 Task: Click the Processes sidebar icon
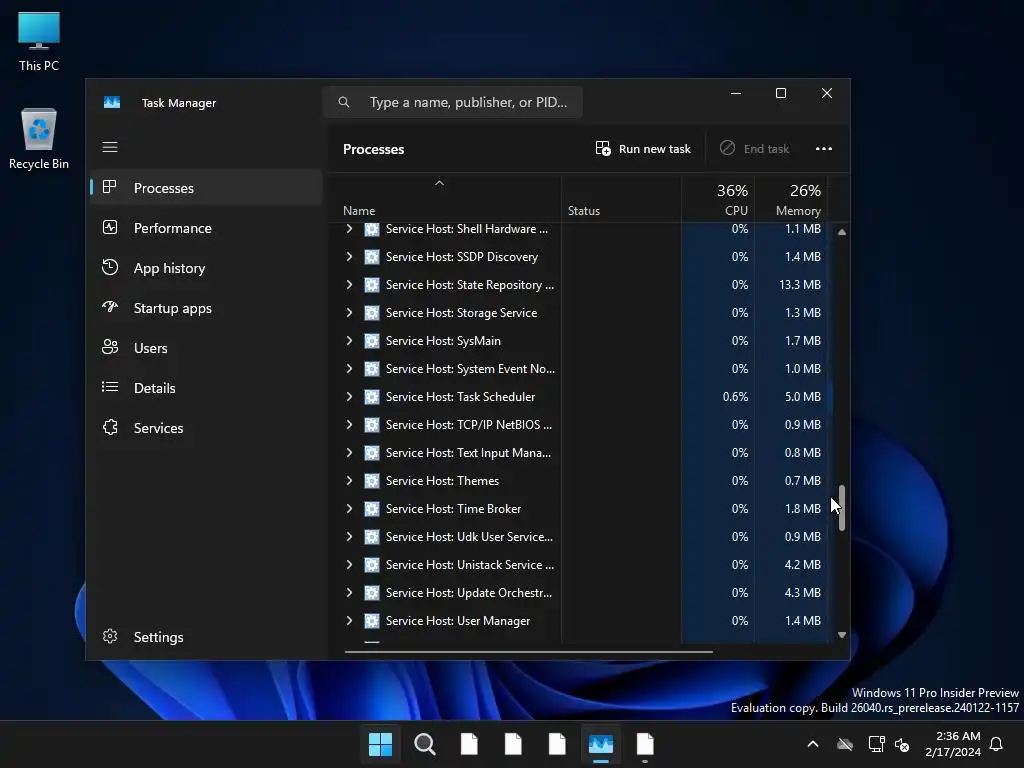(110, 187)
